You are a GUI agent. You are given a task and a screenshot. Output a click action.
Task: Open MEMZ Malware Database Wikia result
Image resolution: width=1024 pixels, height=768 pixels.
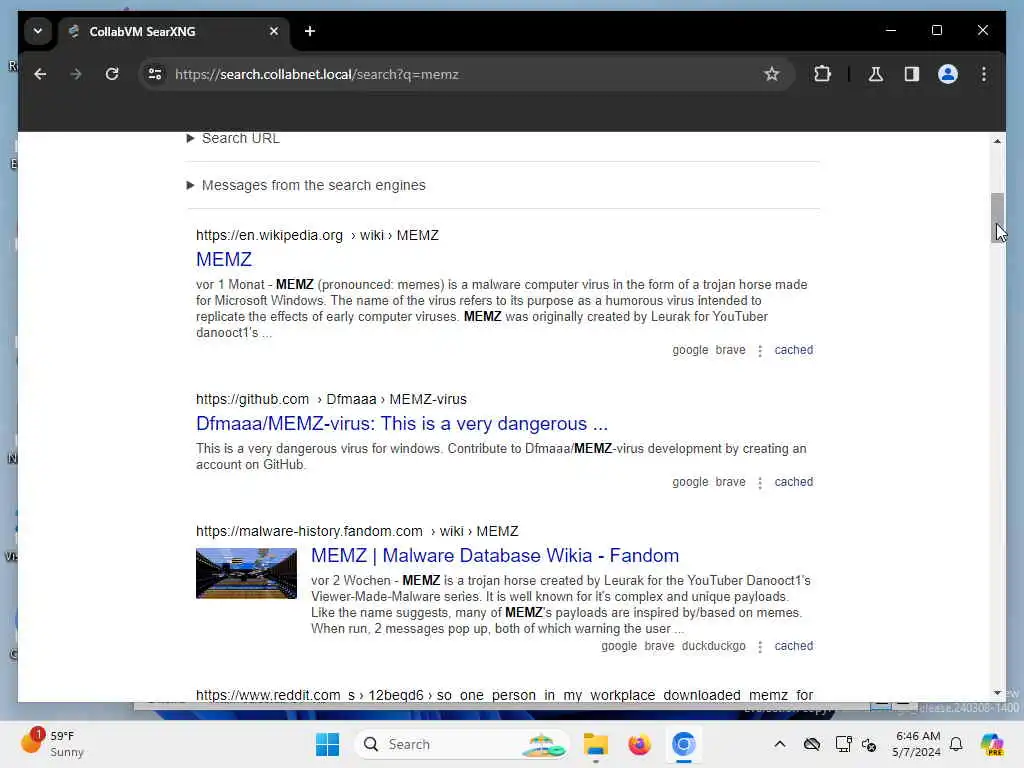click(x=495, y=556)
